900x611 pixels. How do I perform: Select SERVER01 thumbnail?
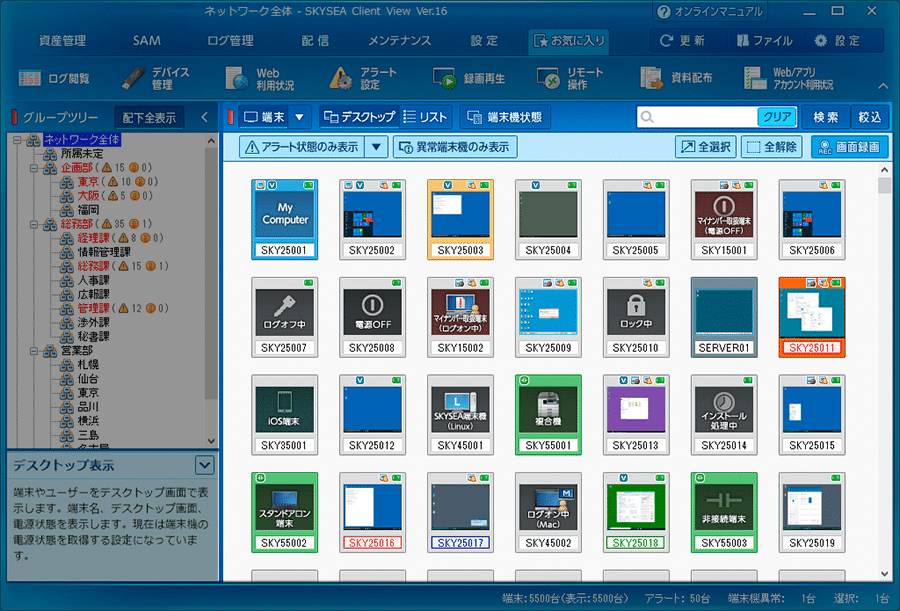(x=724, y=317)
